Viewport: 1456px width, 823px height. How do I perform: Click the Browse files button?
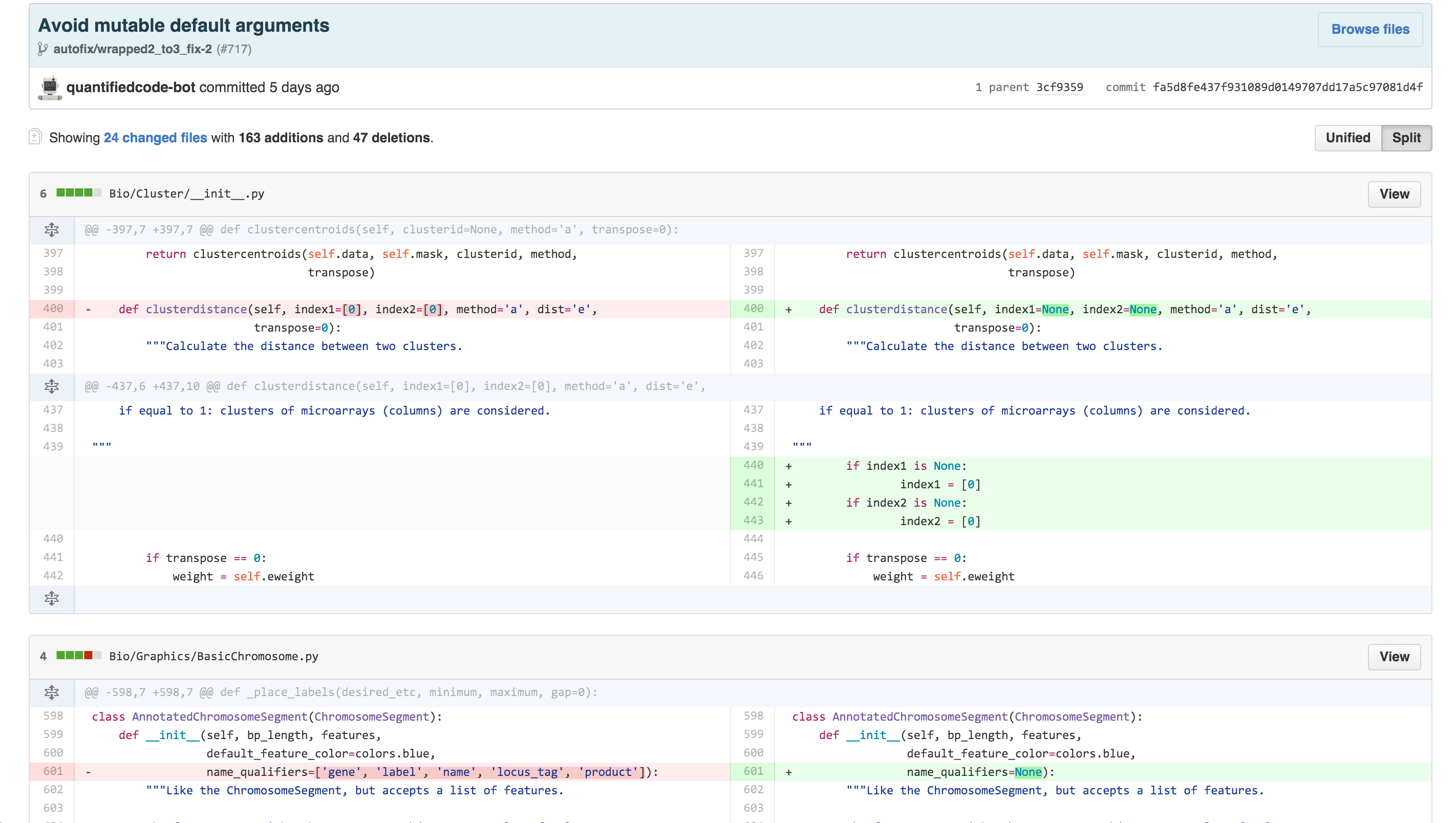(x=1369, y=29)
